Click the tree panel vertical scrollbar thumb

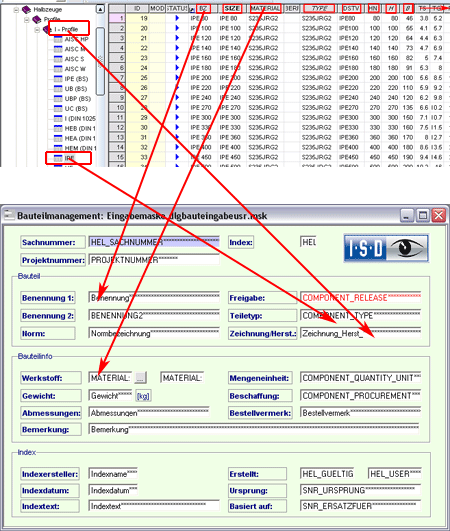[x=100, y=61]
